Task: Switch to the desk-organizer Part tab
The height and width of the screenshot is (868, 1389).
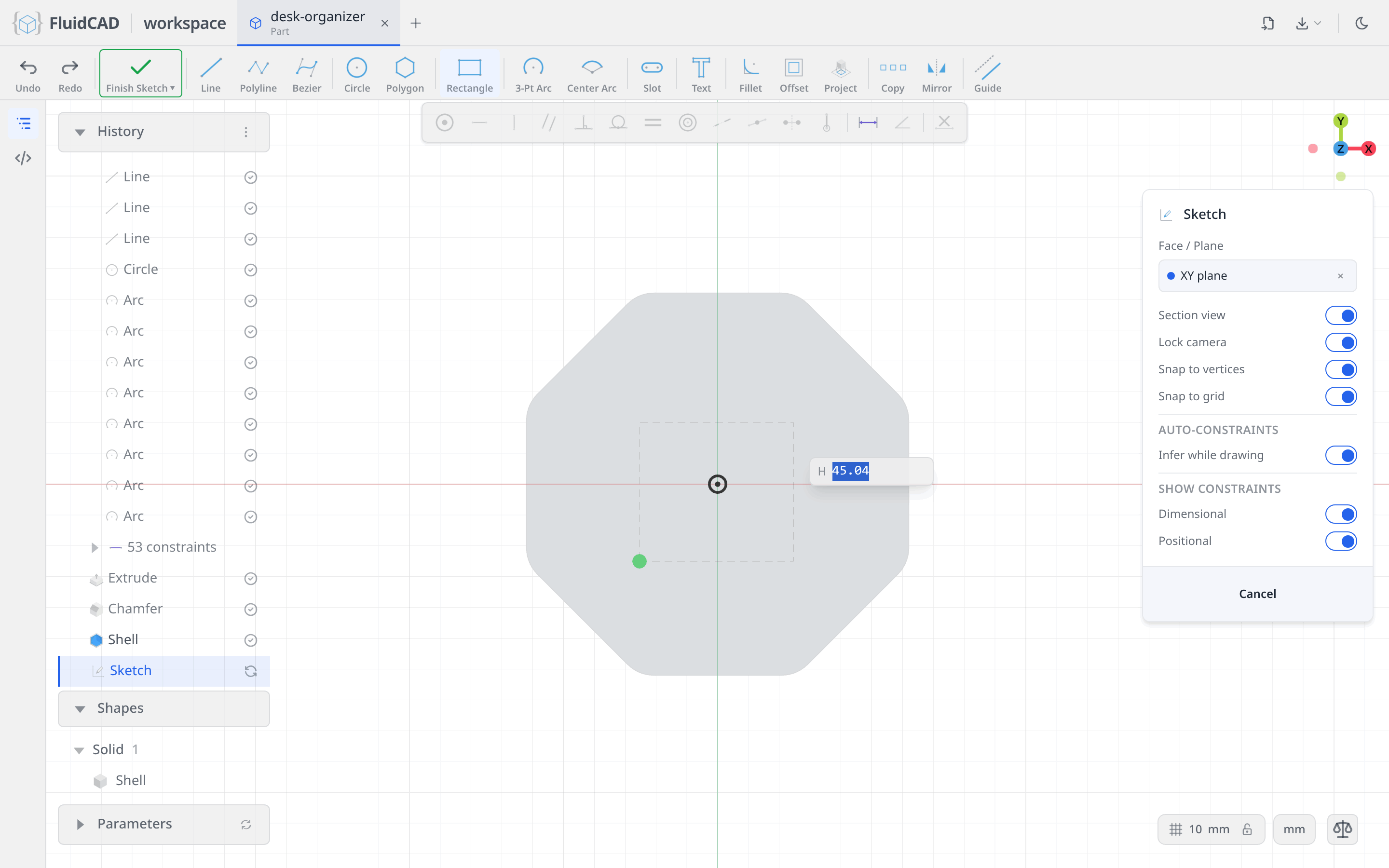Action: [318, 23]
